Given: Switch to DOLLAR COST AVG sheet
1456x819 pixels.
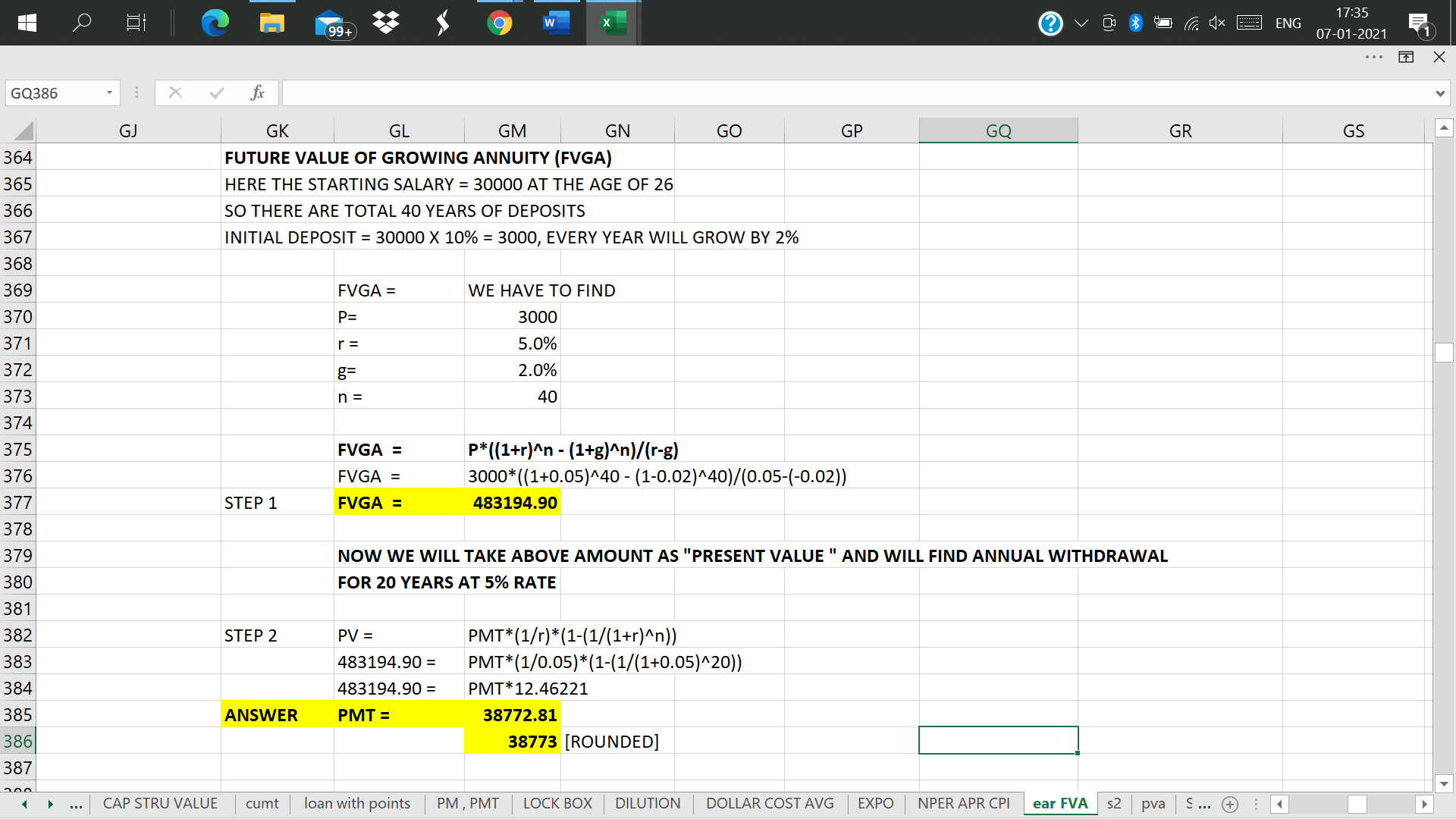Looking at the screenshot, I should (x=770, y=803).
